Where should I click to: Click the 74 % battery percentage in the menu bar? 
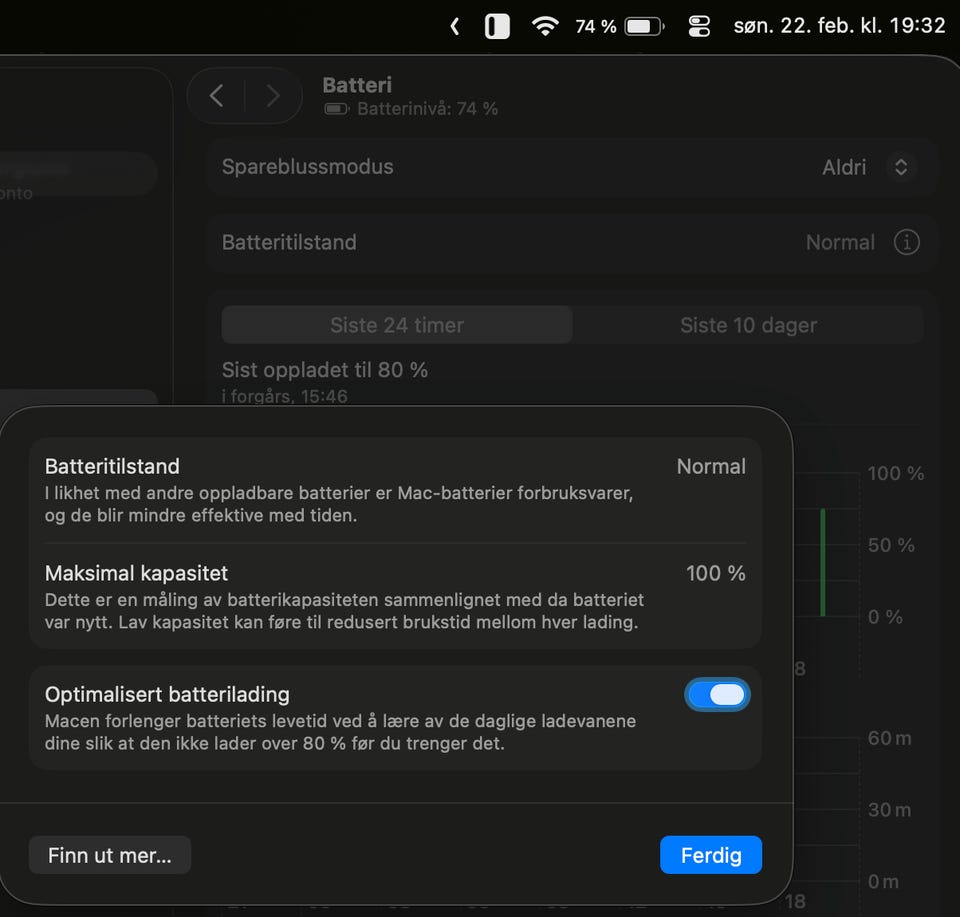tap(595, 26)
